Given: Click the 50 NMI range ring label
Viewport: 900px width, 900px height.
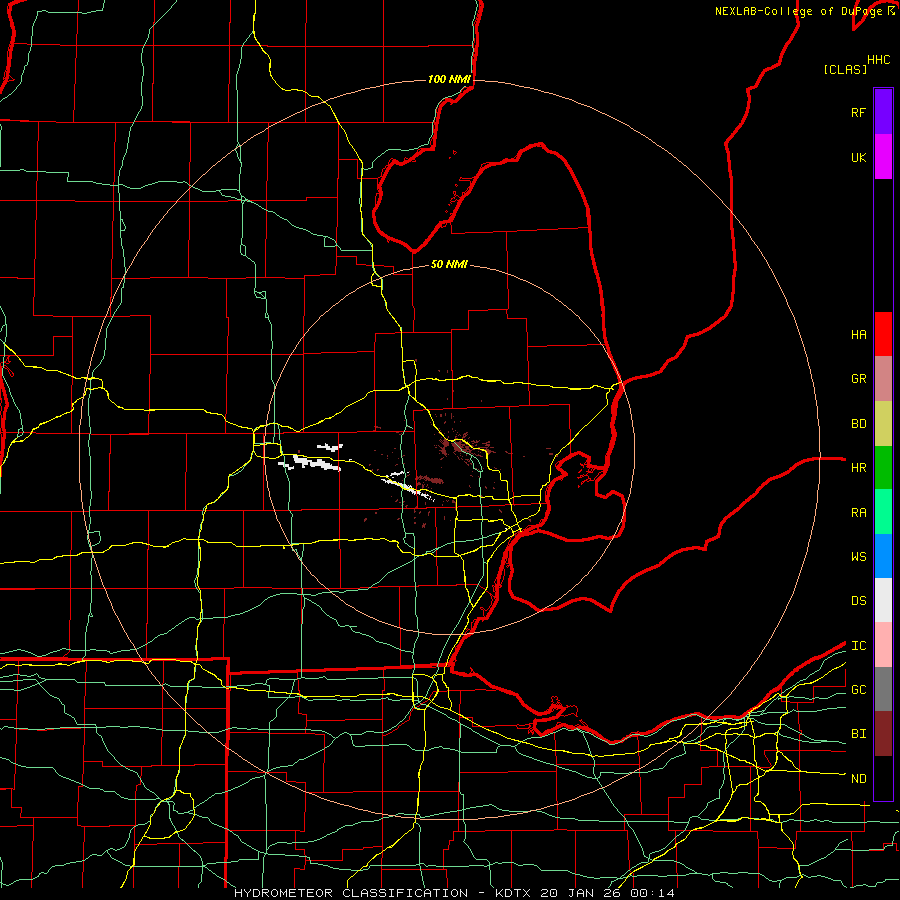Looking at the screenshot, I should coord(449,265).
